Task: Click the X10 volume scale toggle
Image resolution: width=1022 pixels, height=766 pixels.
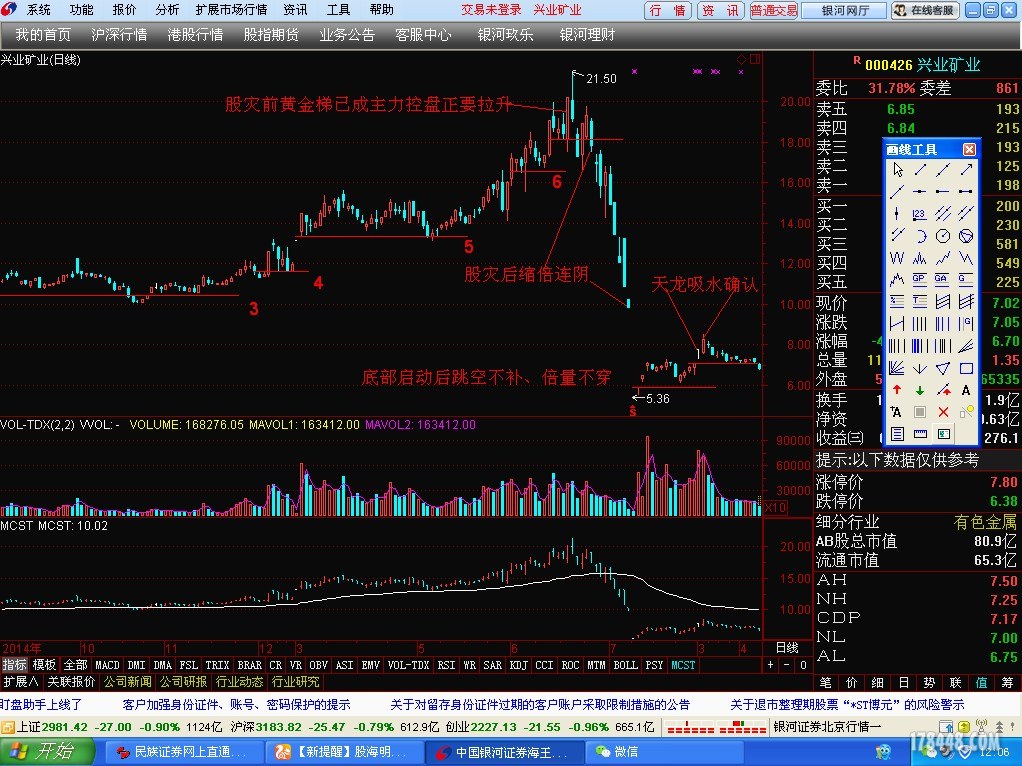Action: pyautogui.click(x=775, y=507)
